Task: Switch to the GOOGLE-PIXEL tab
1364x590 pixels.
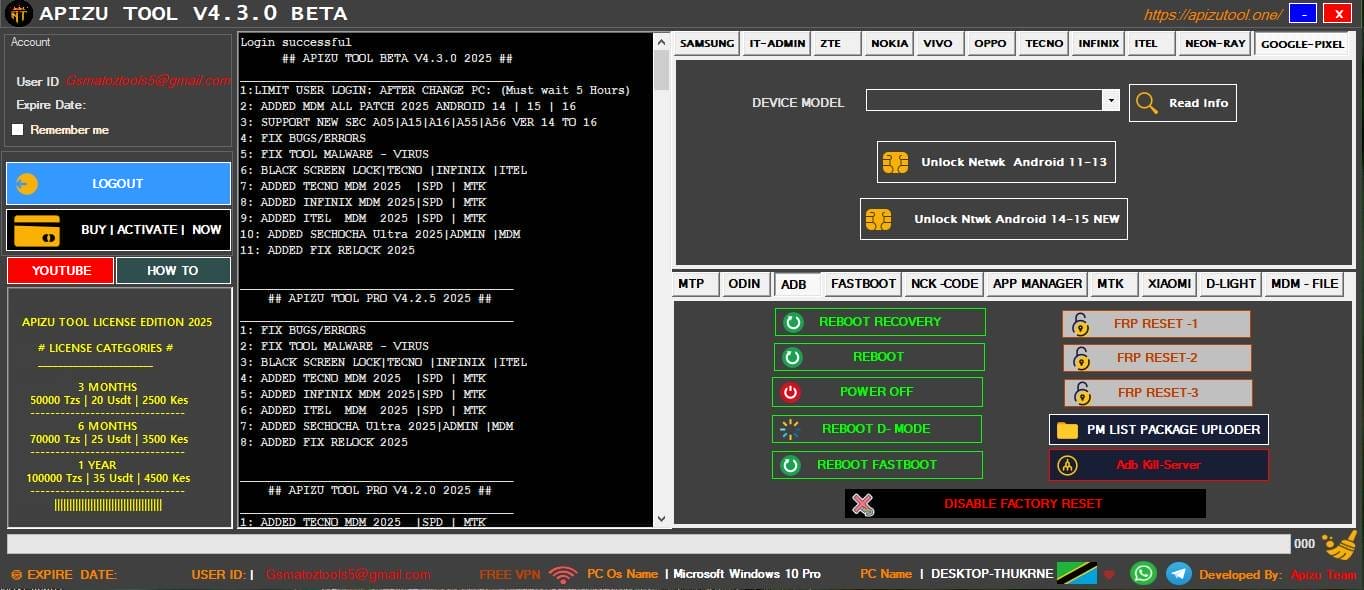Action: [1302, 43]
